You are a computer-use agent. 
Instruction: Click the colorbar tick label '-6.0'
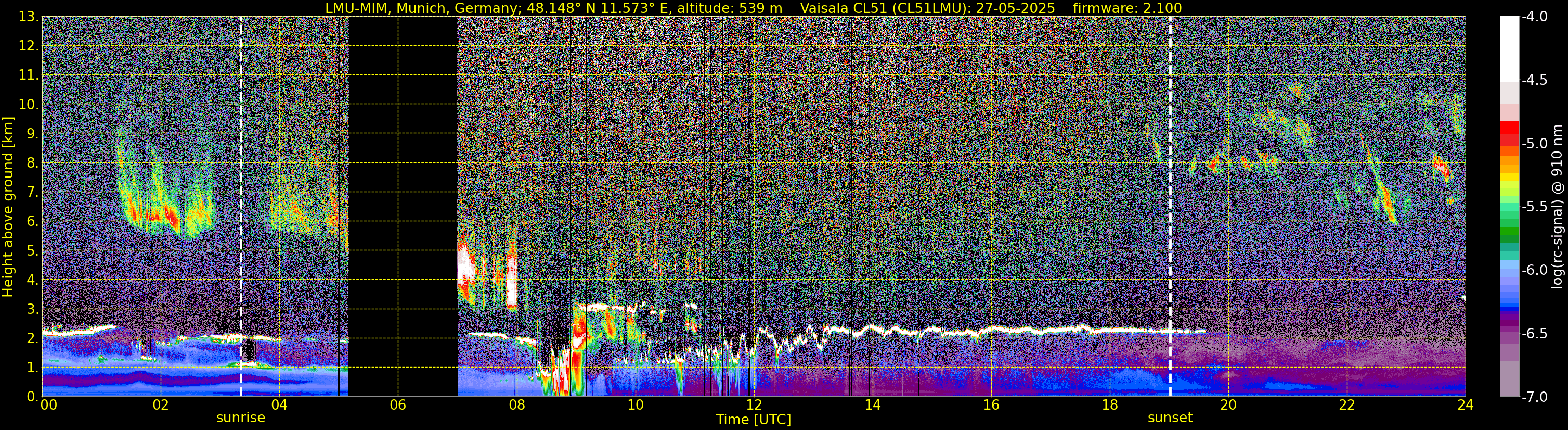tap(1535, 270)
